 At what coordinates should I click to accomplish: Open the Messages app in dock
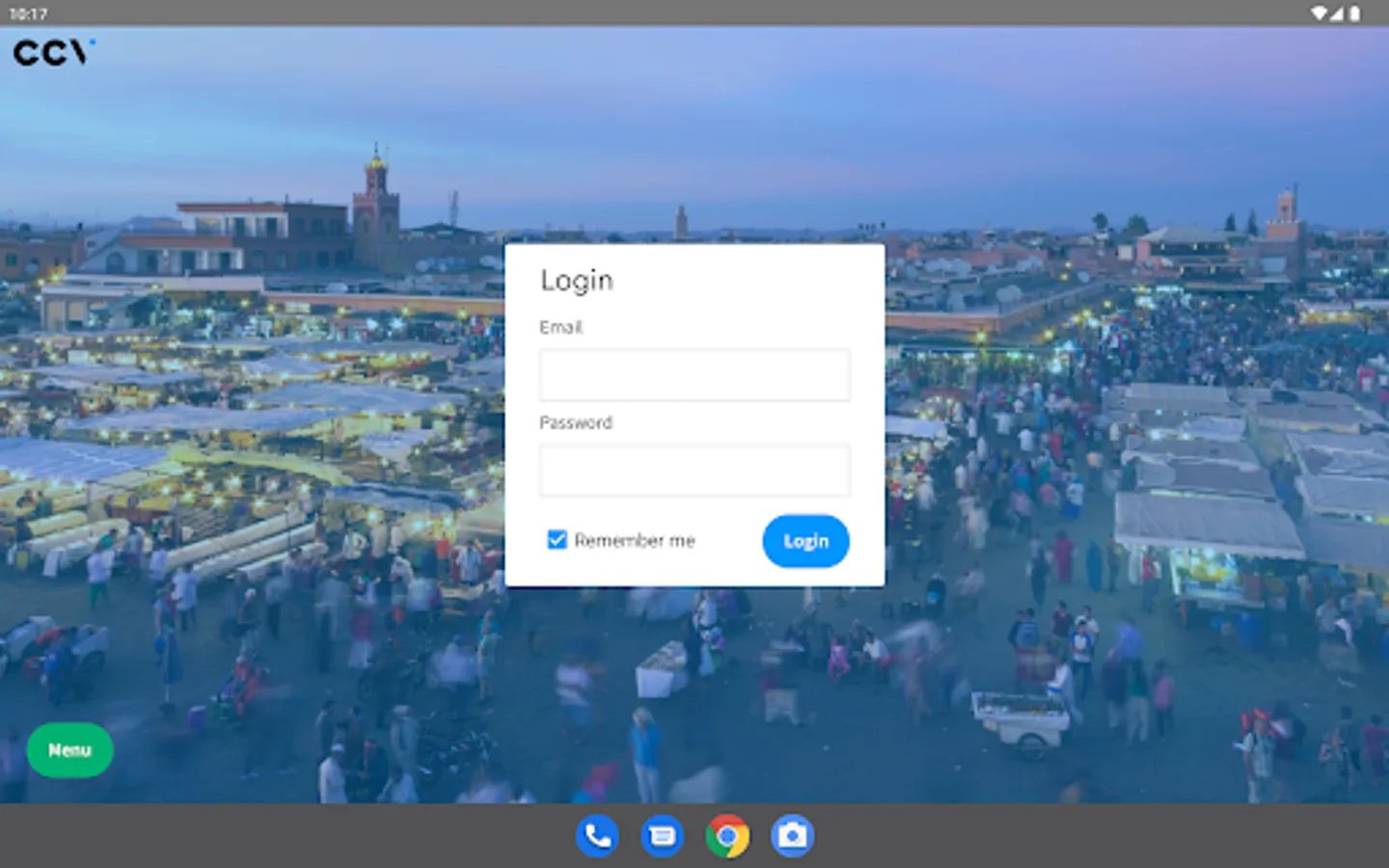[x=662, y=835]
